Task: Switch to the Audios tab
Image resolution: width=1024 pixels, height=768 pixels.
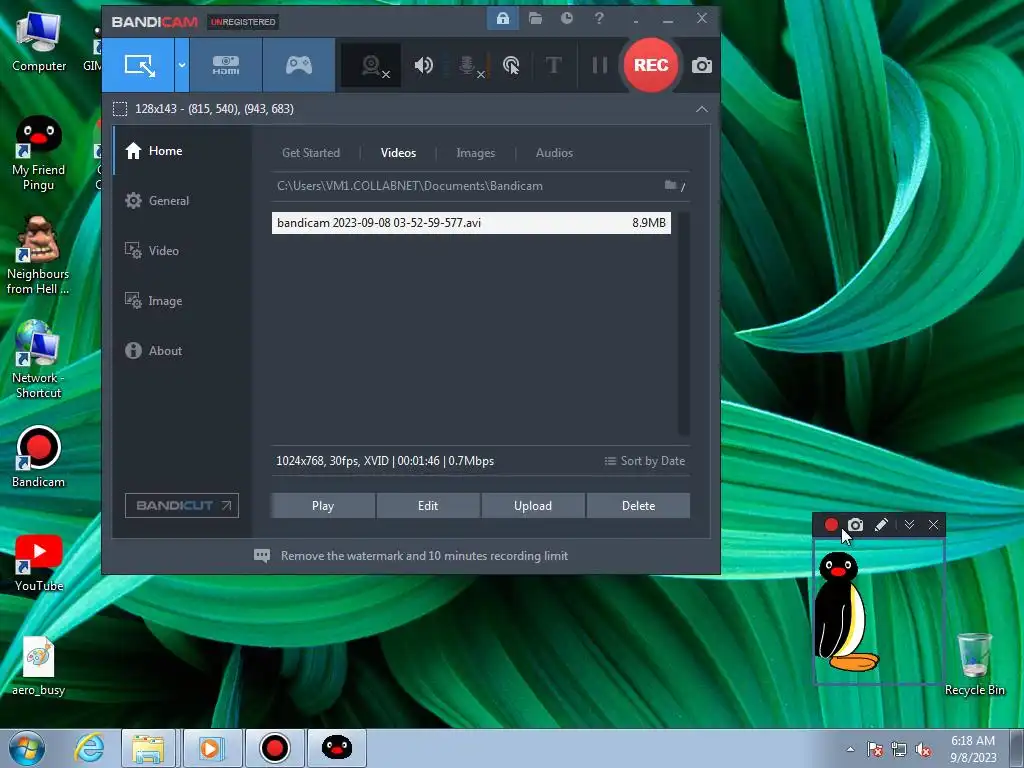Action: (554, 153)
